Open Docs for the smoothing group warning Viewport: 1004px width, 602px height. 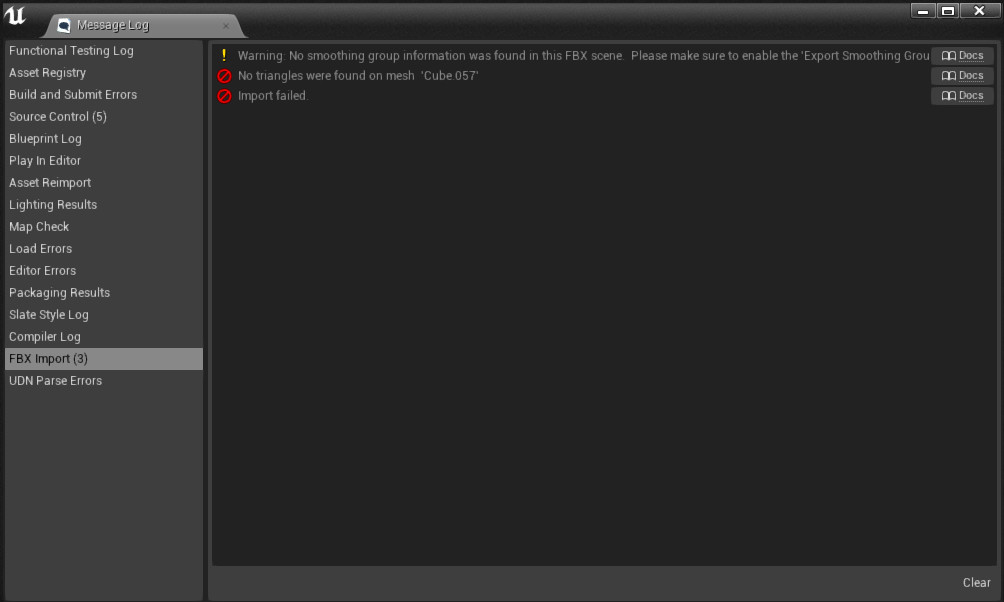(x=962, y=56)
